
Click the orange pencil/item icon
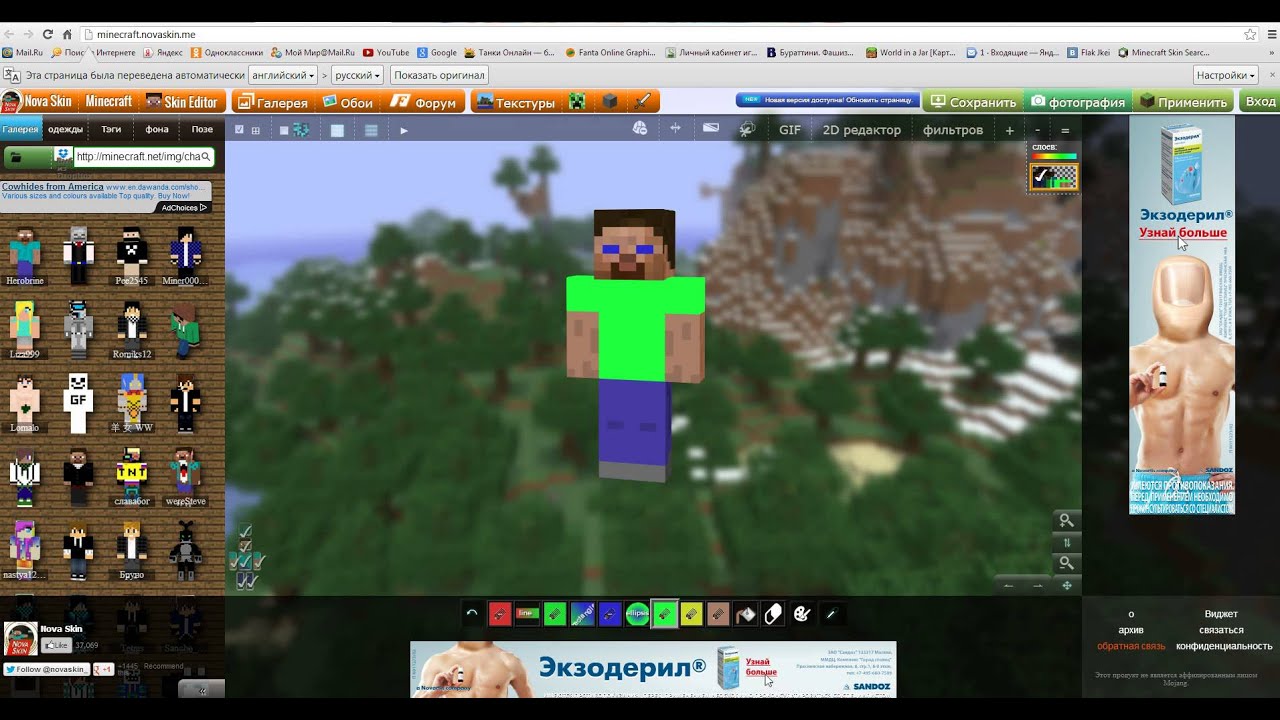643,102
